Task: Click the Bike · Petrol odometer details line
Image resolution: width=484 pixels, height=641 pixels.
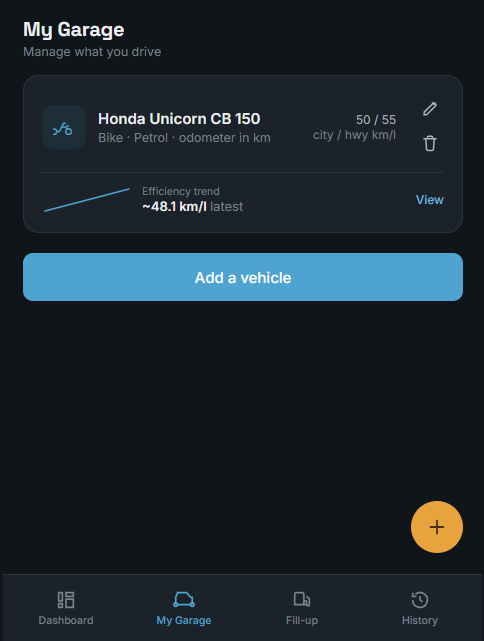Action: [184, 138]
